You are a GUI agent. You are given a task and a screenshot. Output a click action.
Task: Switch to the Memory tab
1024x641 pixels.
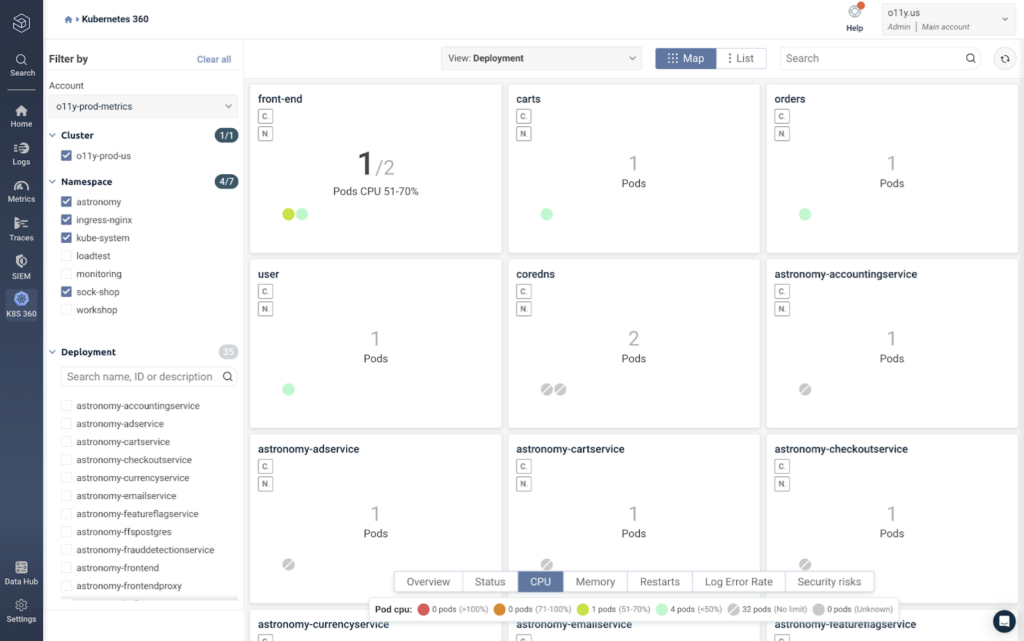[595, 582]
